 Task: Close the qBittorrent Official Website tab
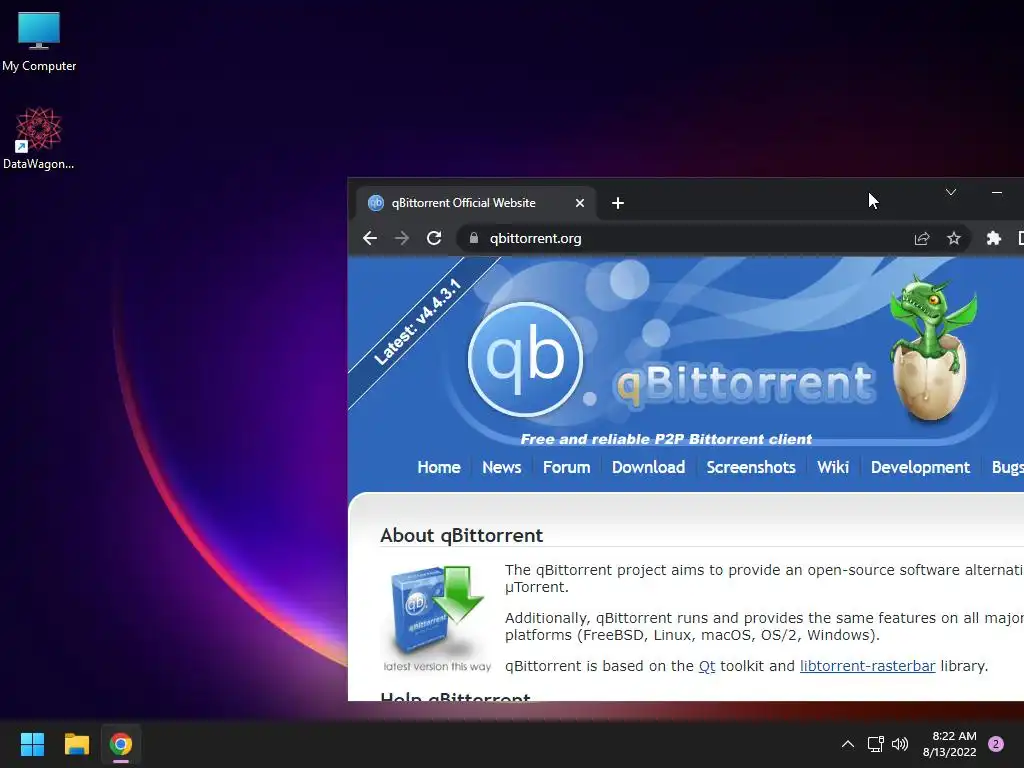pos(579,203)
